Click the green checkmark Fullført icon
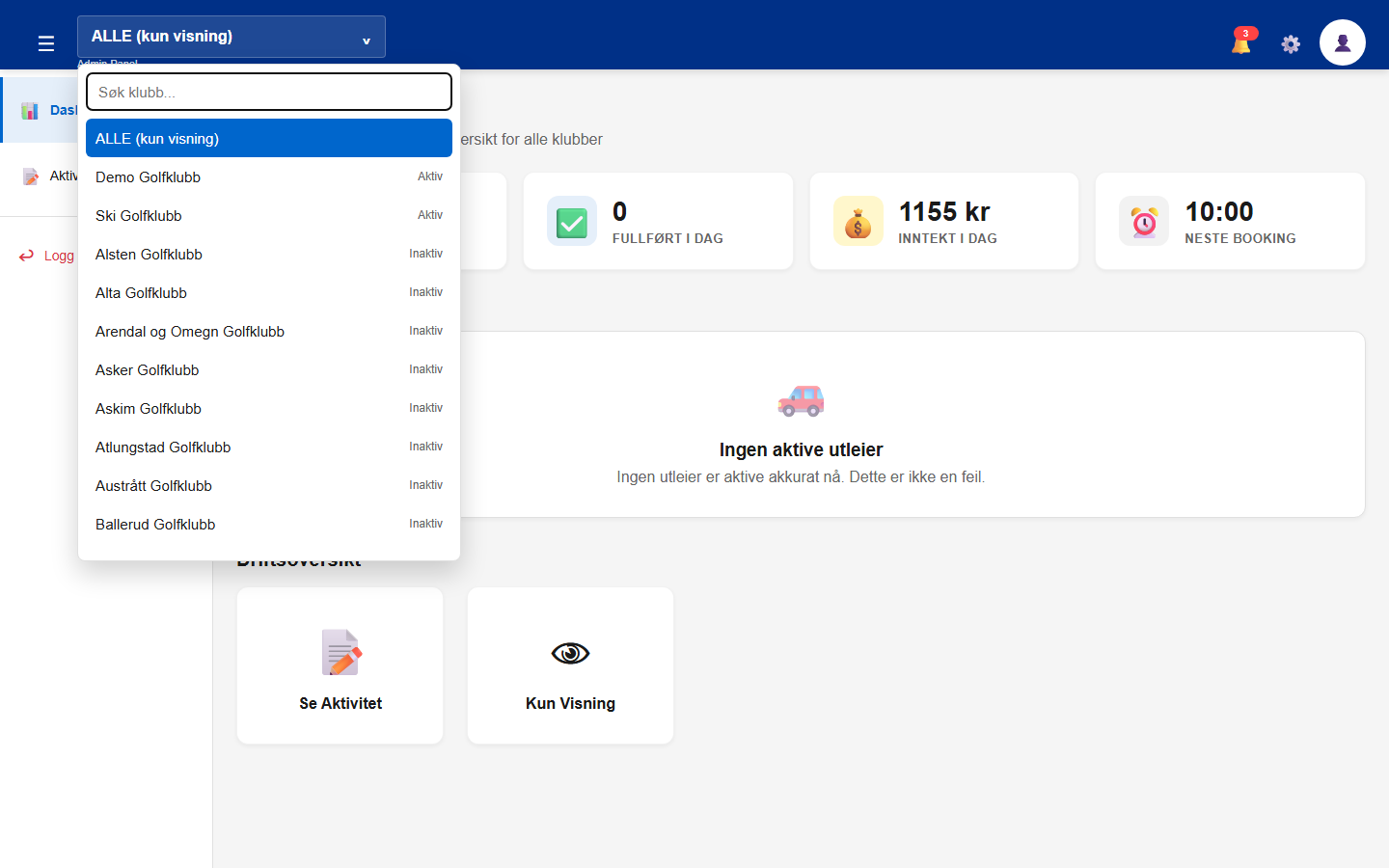This screenshot has width=1389, height=868. pos(571,221)
